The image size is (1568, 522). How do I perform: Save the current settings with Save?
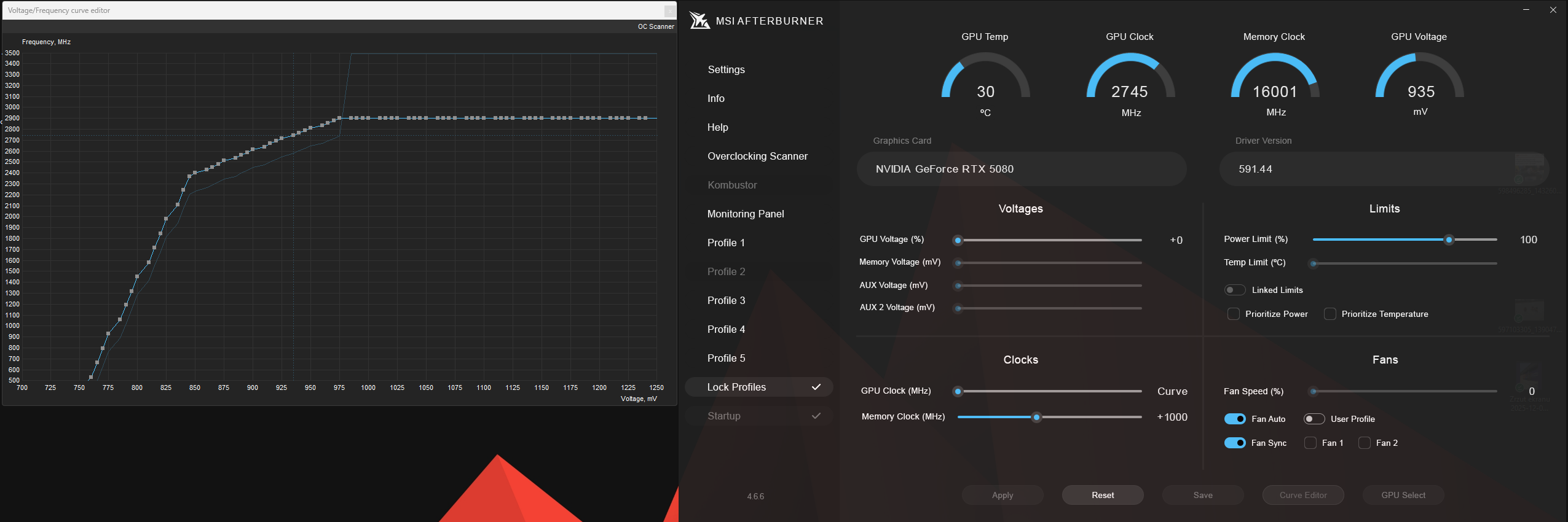click(x=1203, y=495)
